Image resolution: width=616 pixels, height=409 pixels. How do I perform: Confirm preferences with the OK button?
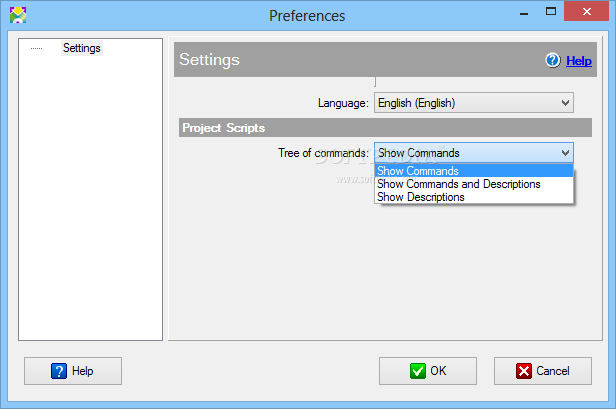coord(428,371)
